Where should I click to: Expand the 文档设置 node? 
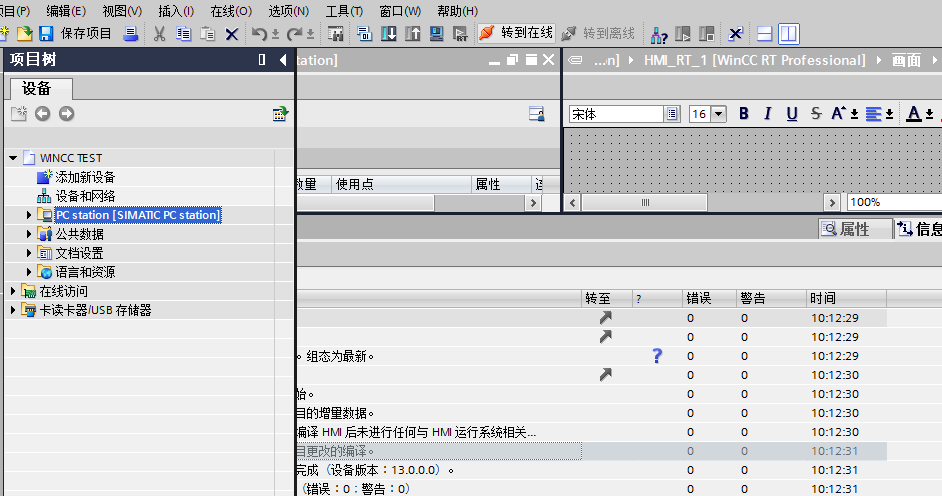29,253
